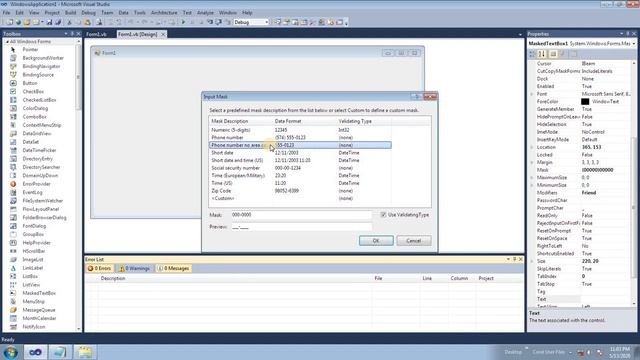Image resolution: width=640 pixels, height=360 pixels.
Task: Open the Windows Start orb
Action: pos(11,352)
